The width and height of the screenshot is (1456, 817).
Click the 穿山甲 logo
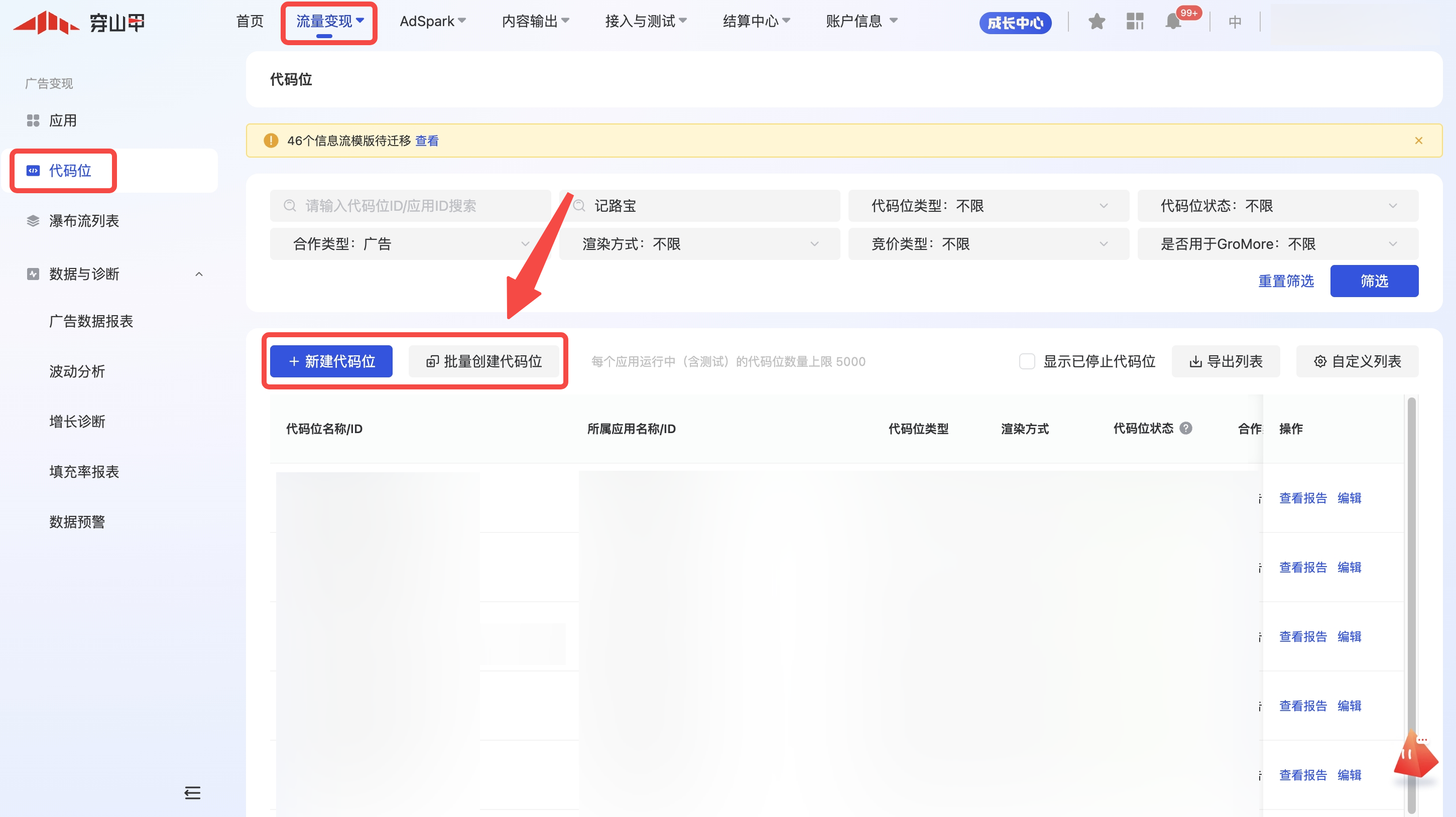point(79,23)
